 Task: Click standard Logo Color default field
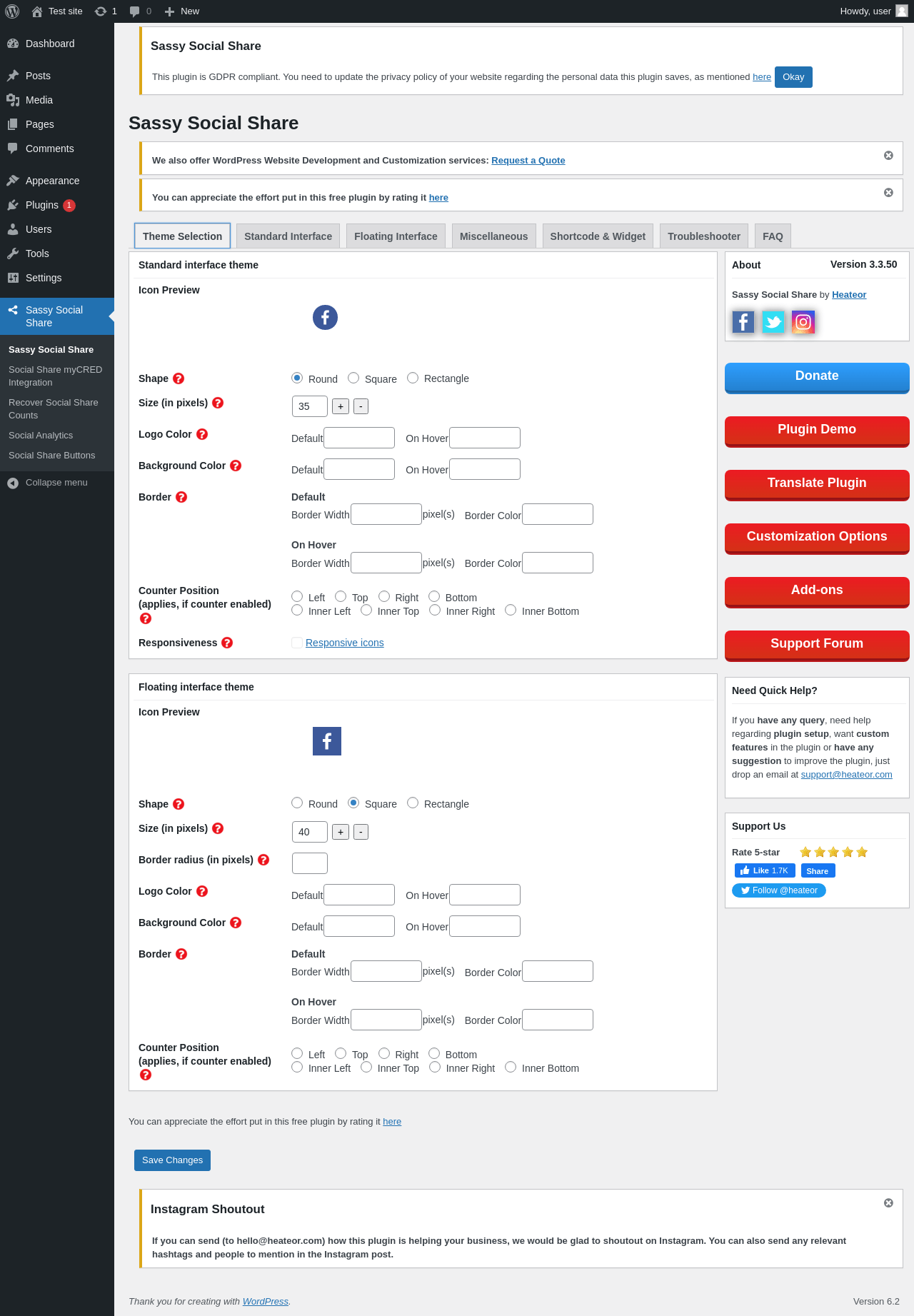pyautogui.click(x=359, y=438)
